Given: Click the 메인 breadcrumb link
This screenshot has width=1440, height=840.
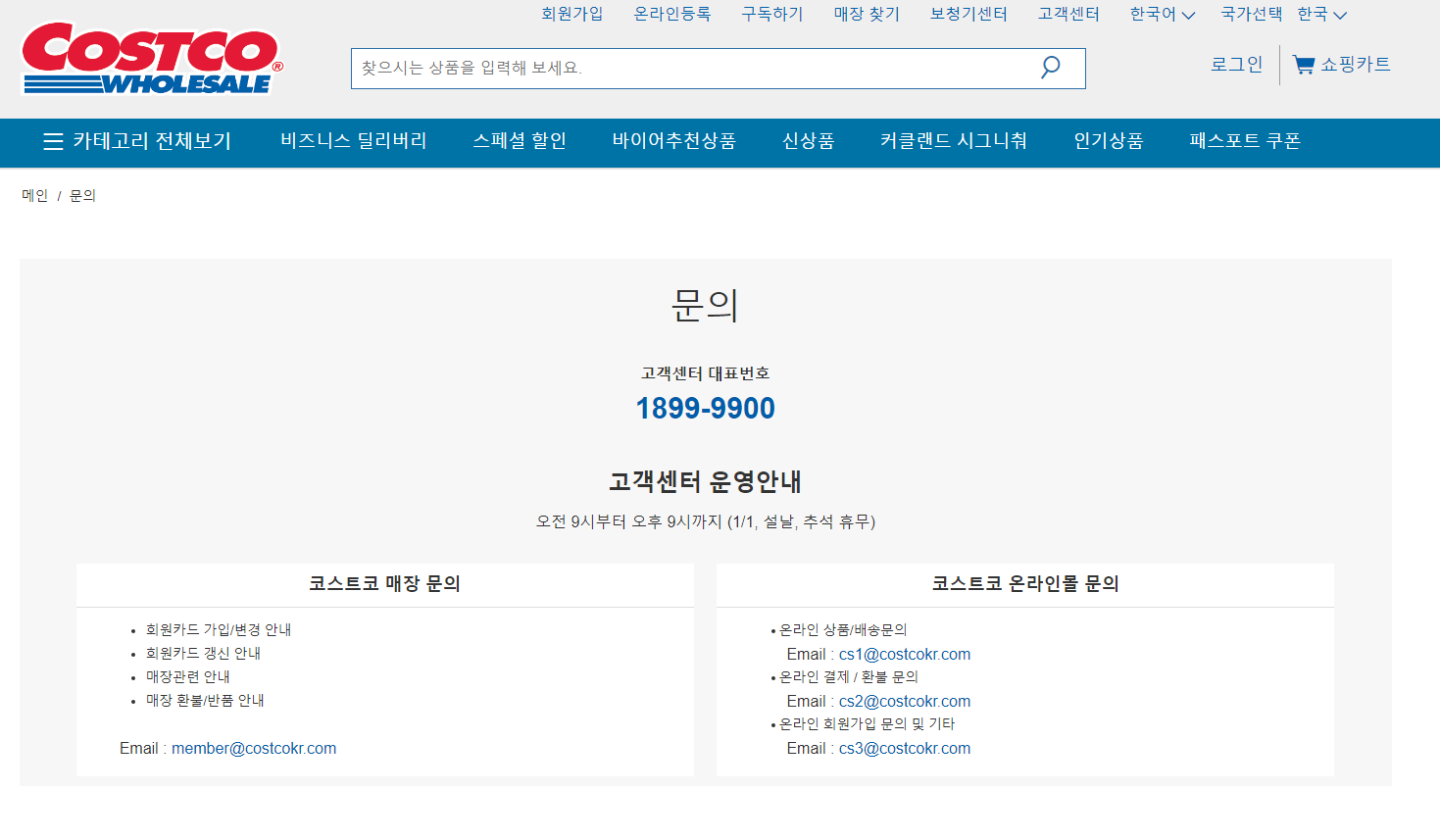Looking at the screenshot, I should pos(34,196).
